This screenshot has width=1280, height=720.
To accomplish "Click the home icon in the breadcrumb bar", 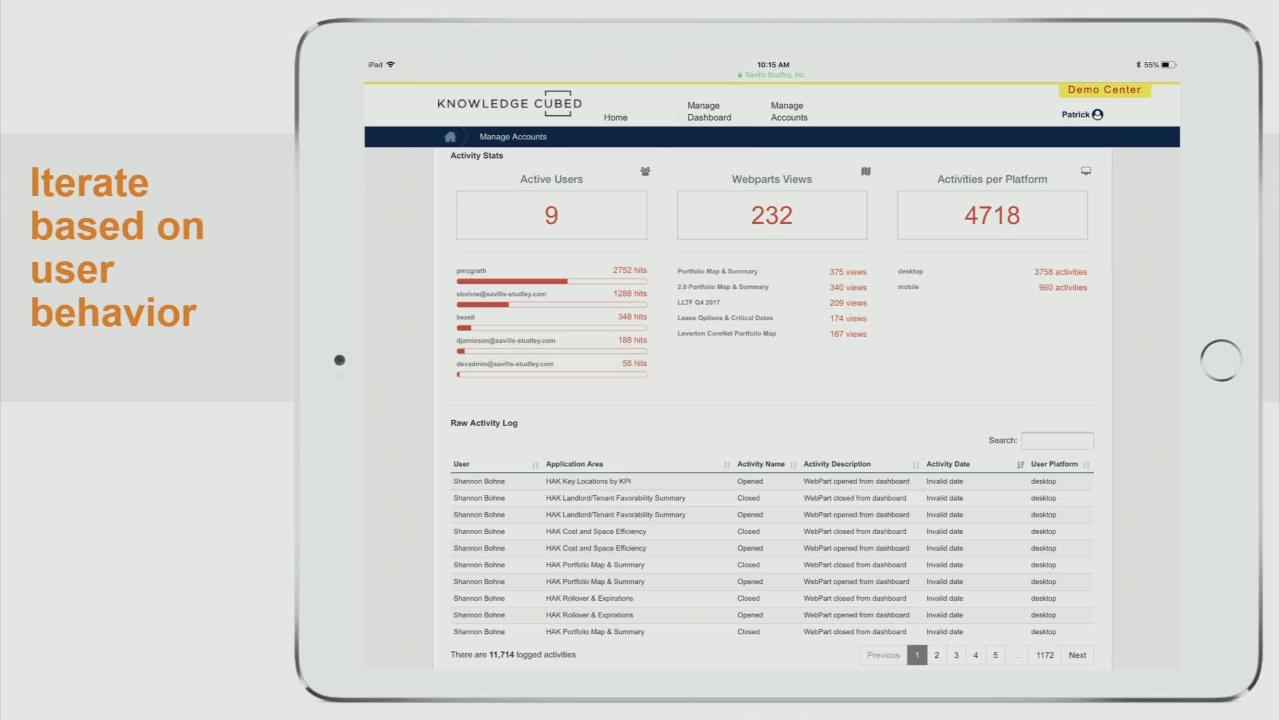I will pos(450,136).
